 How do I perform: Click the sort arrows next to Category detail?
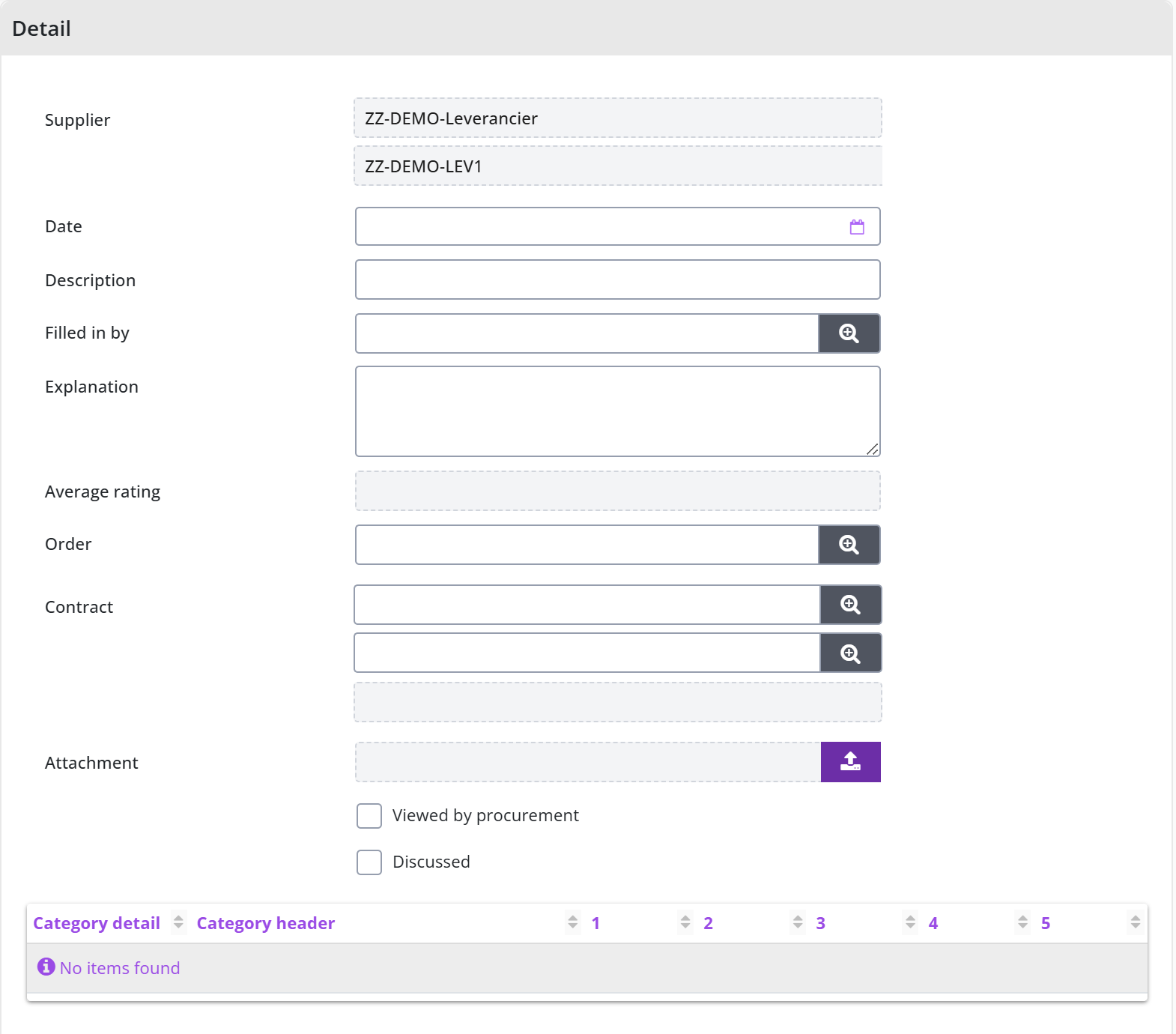pyautogui.click(x=178, y=922)
